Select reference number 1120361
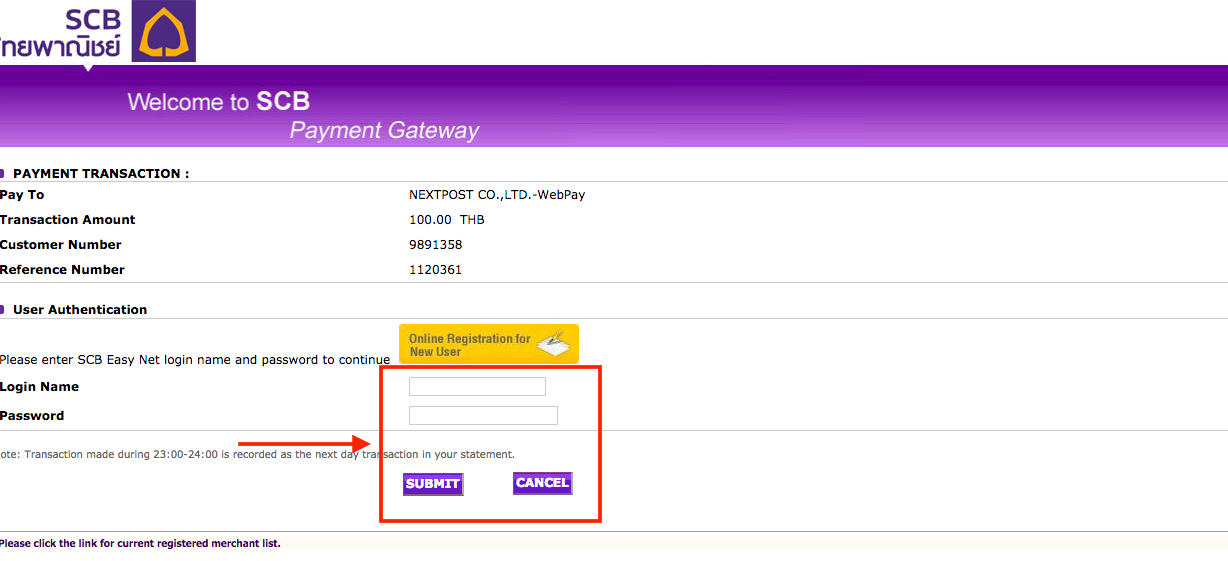Screen dimensions: 1228x561 [x=435, y=270]
